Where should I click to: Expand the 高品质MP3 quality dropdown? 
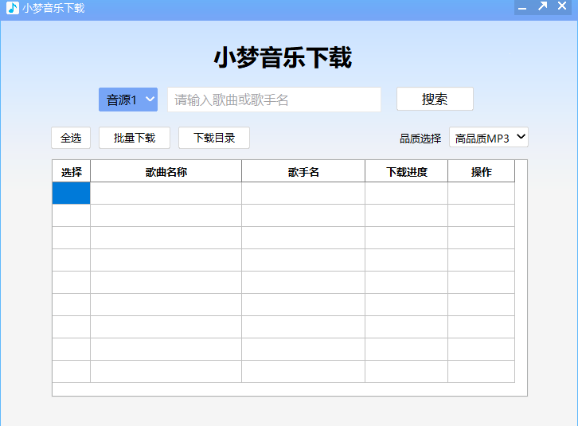pyautogui.click(x=489, y=138)
